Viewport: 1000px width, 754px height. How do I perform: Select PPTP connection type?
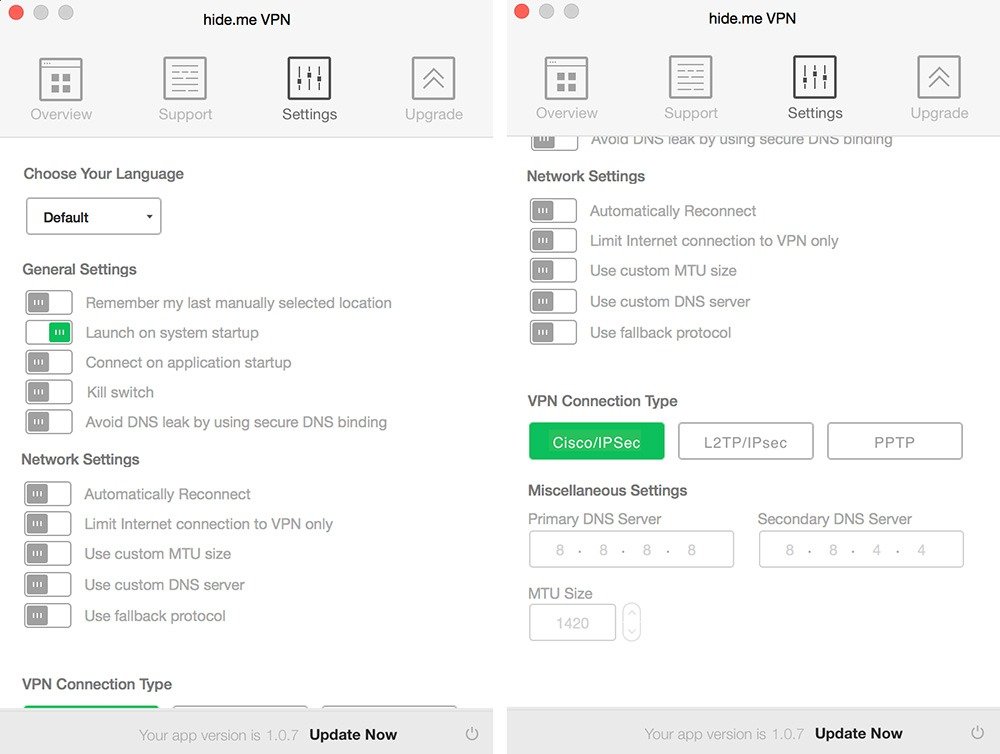pos(895,441)
